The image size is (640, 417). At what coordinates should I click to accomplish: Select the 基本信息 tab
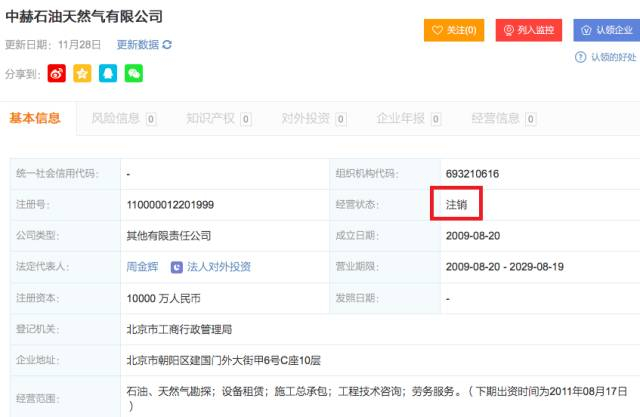coord(35,118)
